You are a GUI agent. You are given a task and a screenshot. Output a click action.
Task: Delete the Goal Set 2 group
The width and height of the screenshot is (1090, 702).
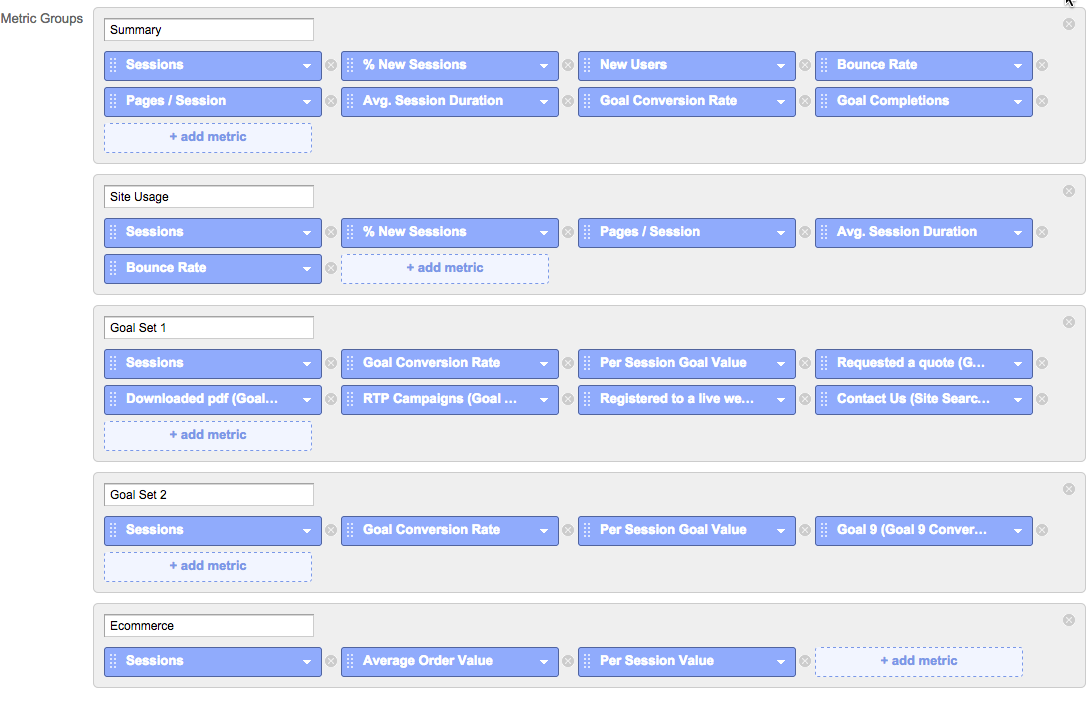[1068, 489]
